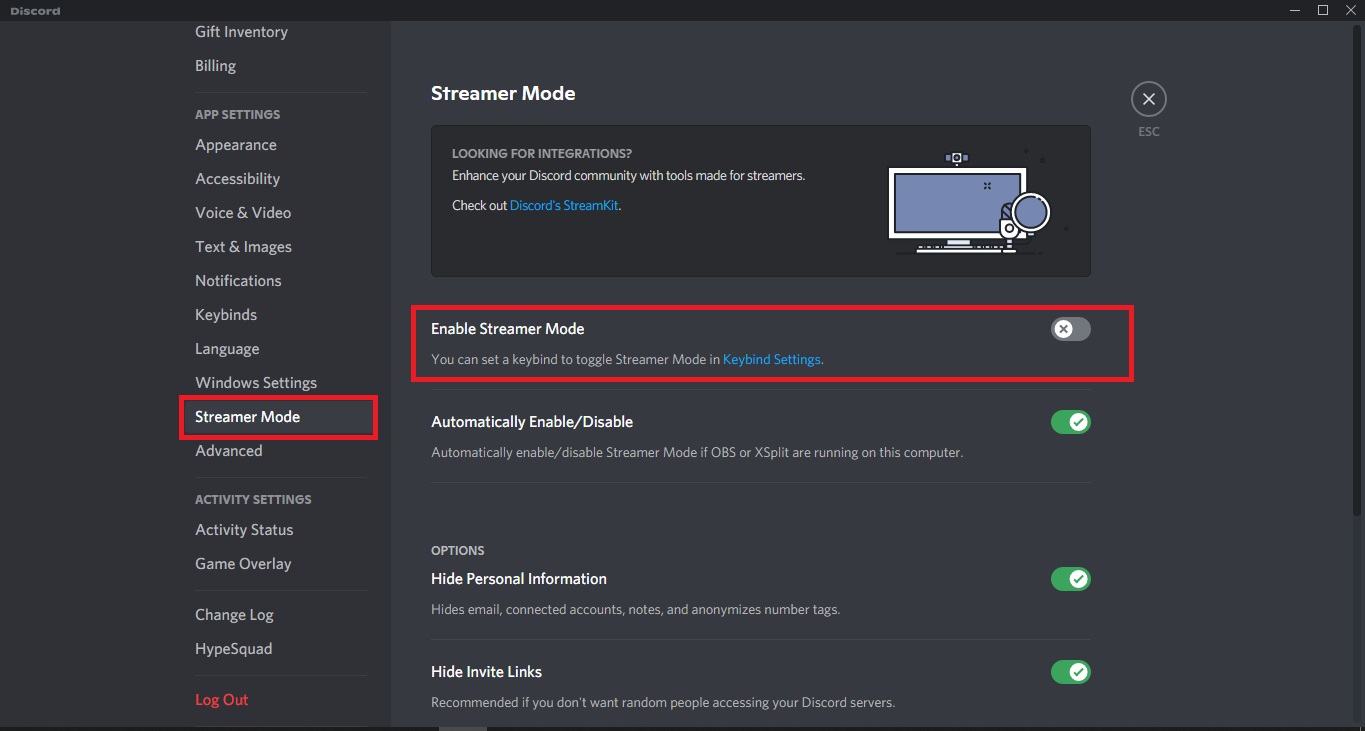Click the ACTIVITY SETTINGS section header
Image resolution: width=1365 pixels, height=731 pixels.
pyautogui.click(x=253, y=500)
